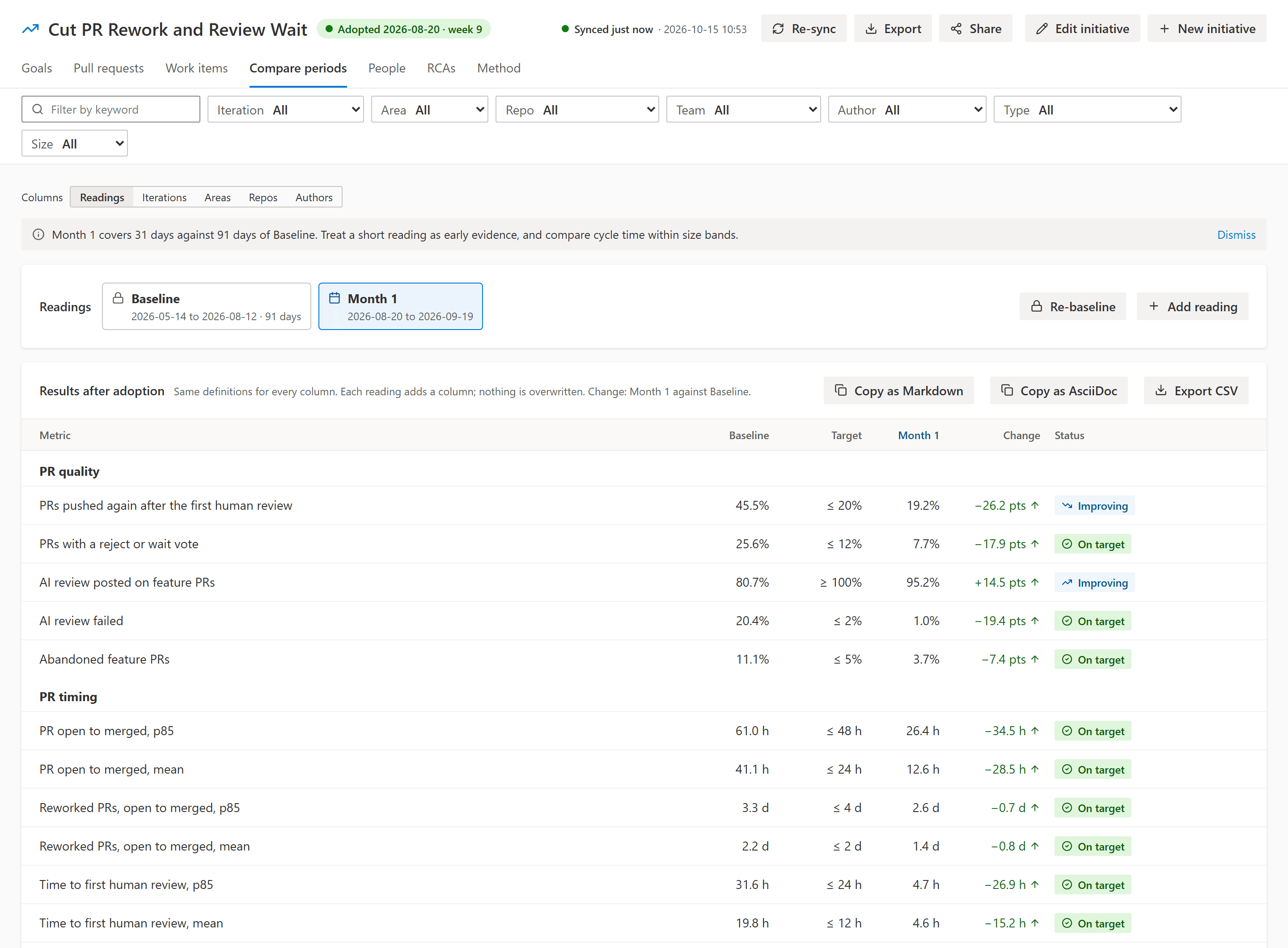Open the People tab
The width and height of the screenshot is (1288, 948).
click(x=387, y=68)
